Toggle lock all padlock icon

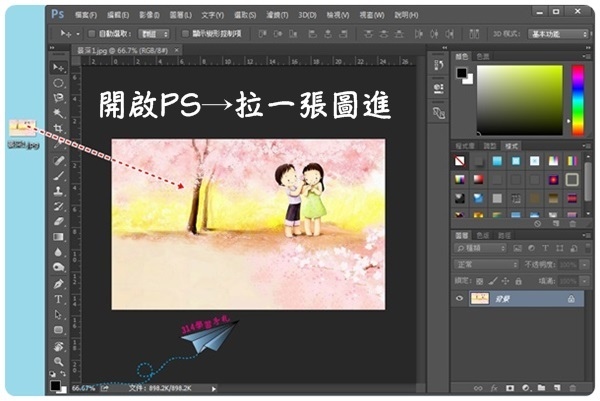point(518,281)
